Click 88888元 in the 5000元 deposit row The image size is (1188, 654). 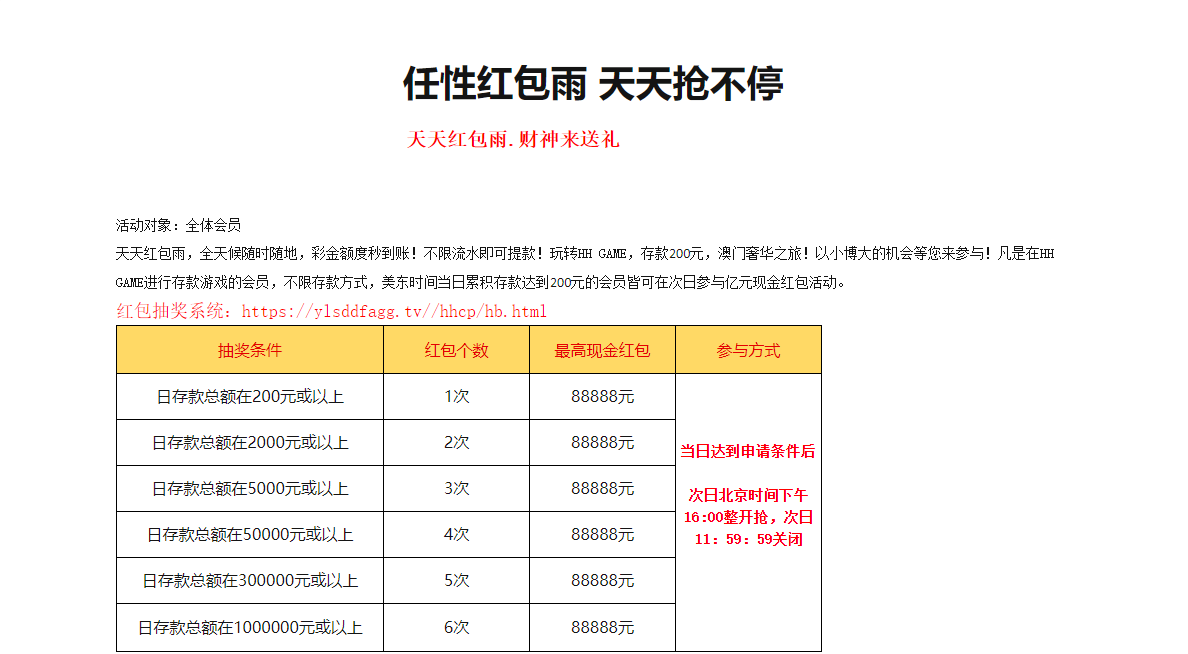pyautogui.click(x=602, y=490)
